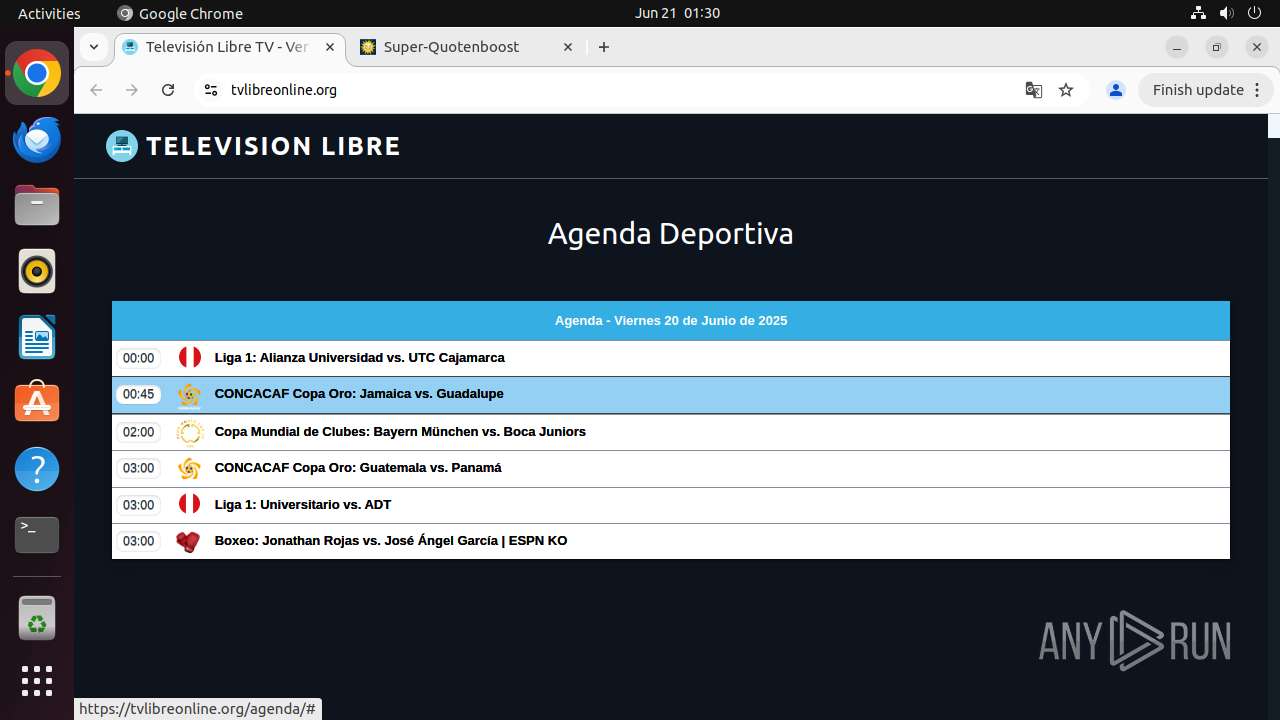Open the Help icon in the dock

pyautogui.click(x=37, y=469)
